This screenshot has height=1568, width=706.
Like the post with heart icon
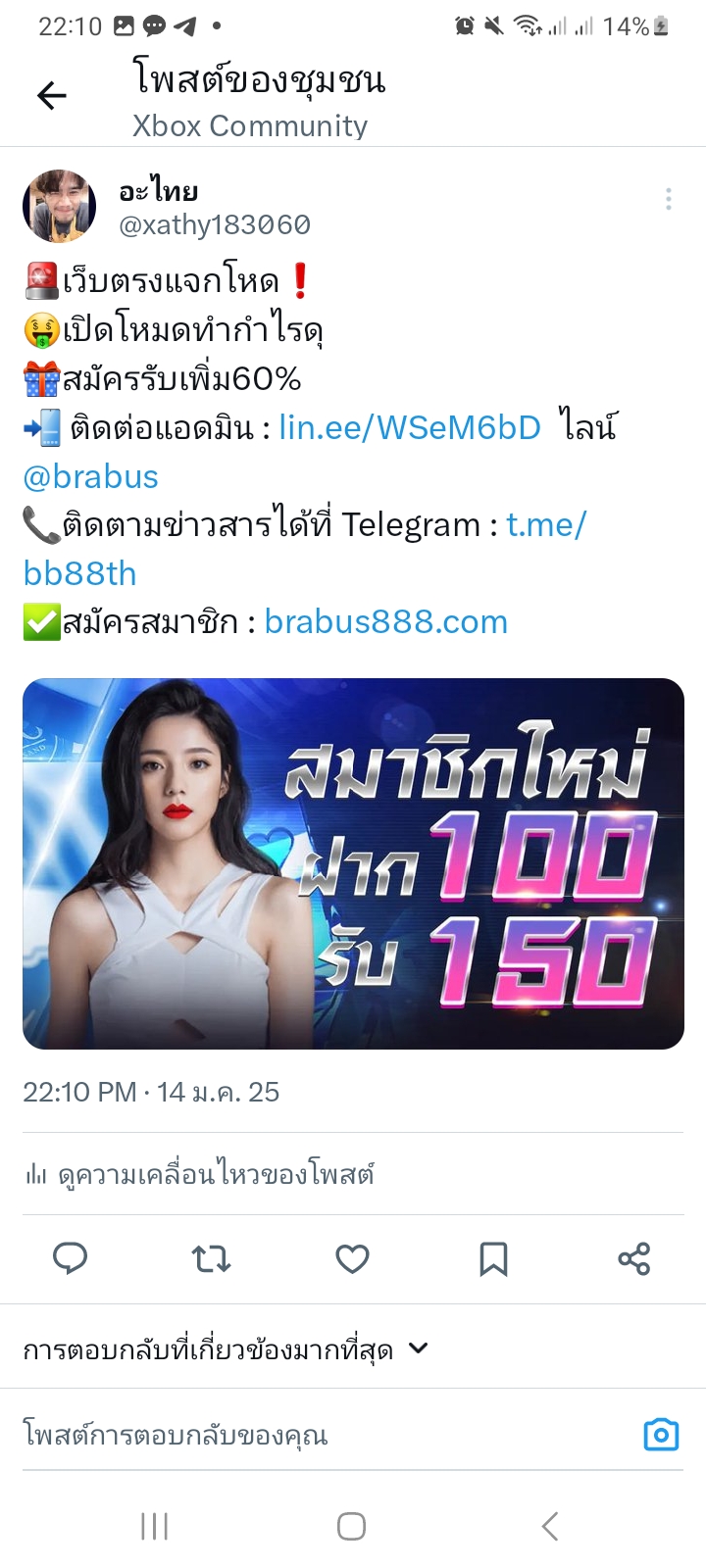tap(352, 1258)
